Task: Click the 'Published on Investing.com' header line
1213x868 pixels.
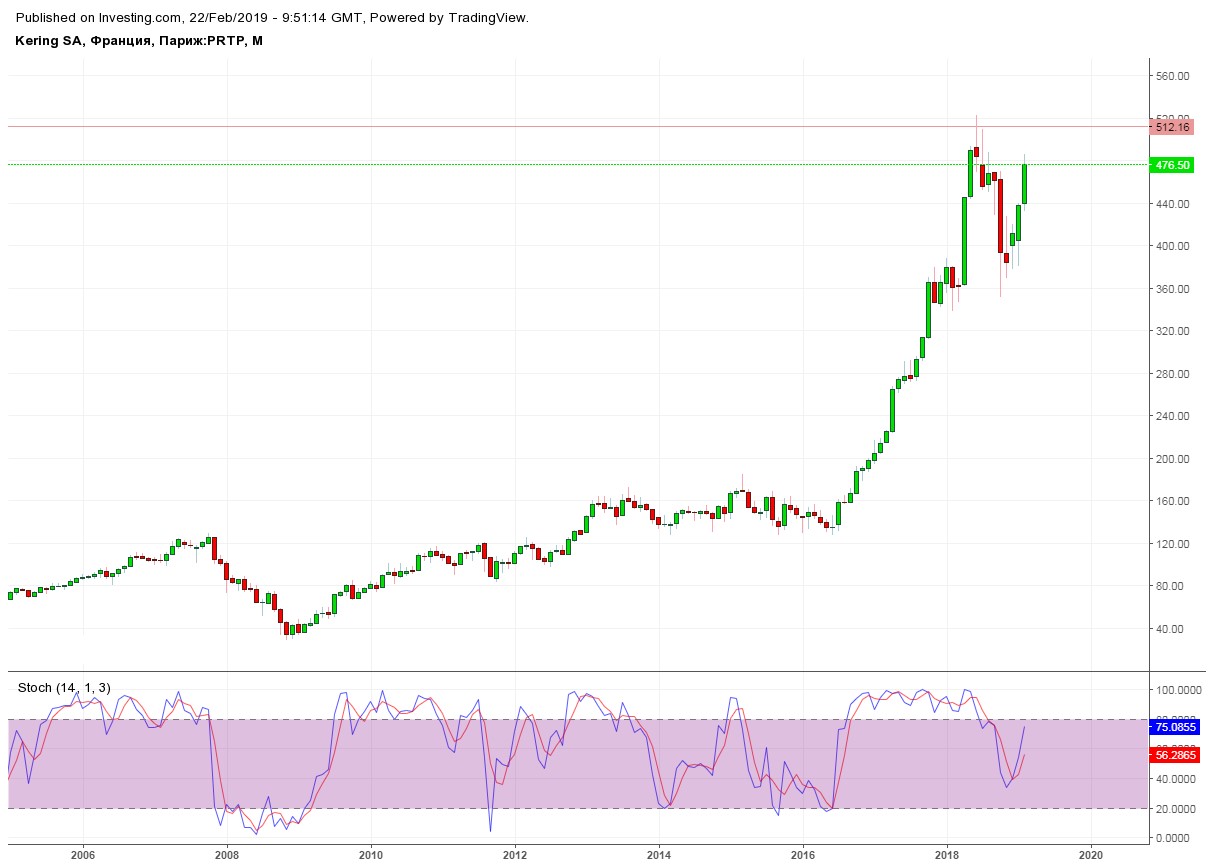Action: (273, 18)
